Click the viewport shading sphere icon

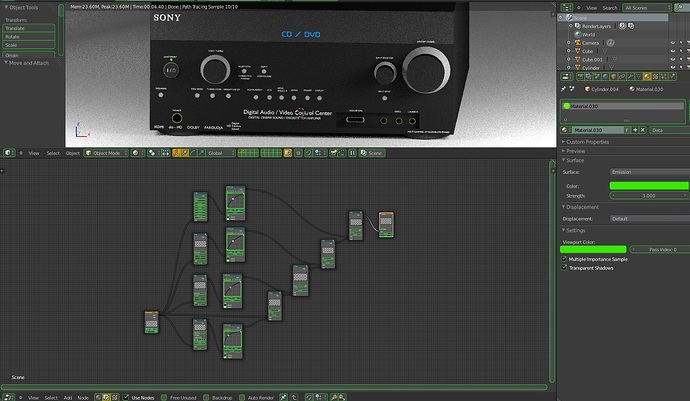pos(136,153)
